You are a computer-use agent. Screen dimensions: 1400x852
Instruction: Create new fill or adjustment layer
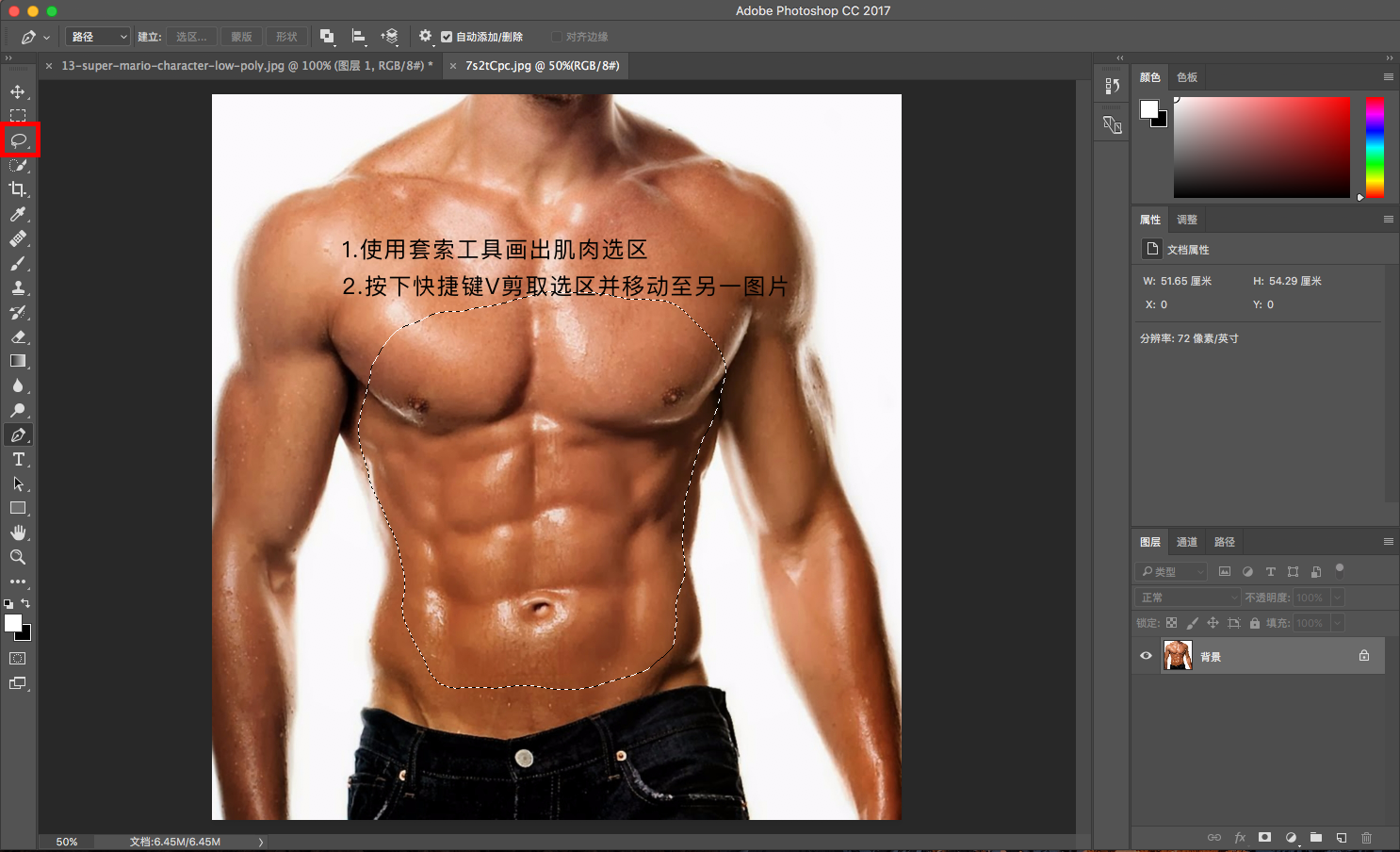(1291, 837)
